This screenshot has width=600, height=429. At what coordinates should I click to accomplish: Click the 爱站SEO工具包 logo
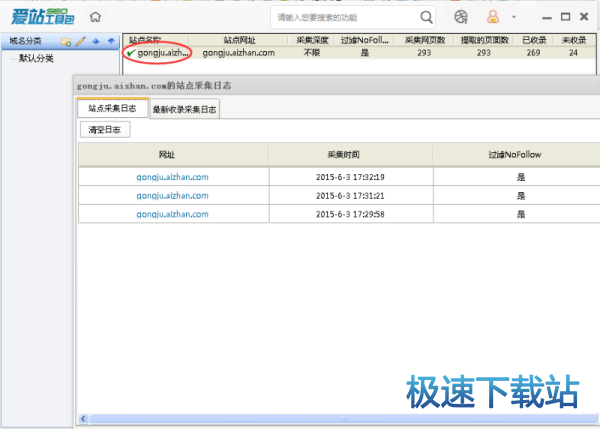(x=42, y=16)
